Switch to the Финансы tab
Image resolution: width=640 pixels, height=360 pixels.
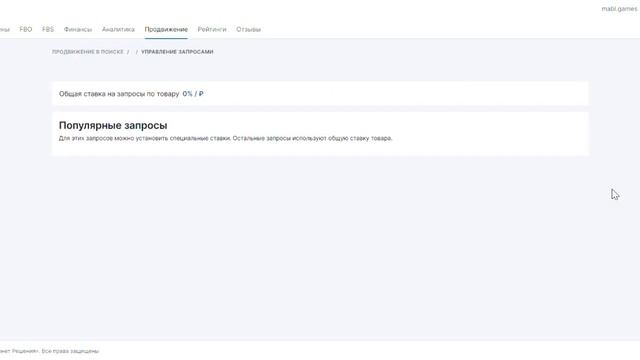78,29
